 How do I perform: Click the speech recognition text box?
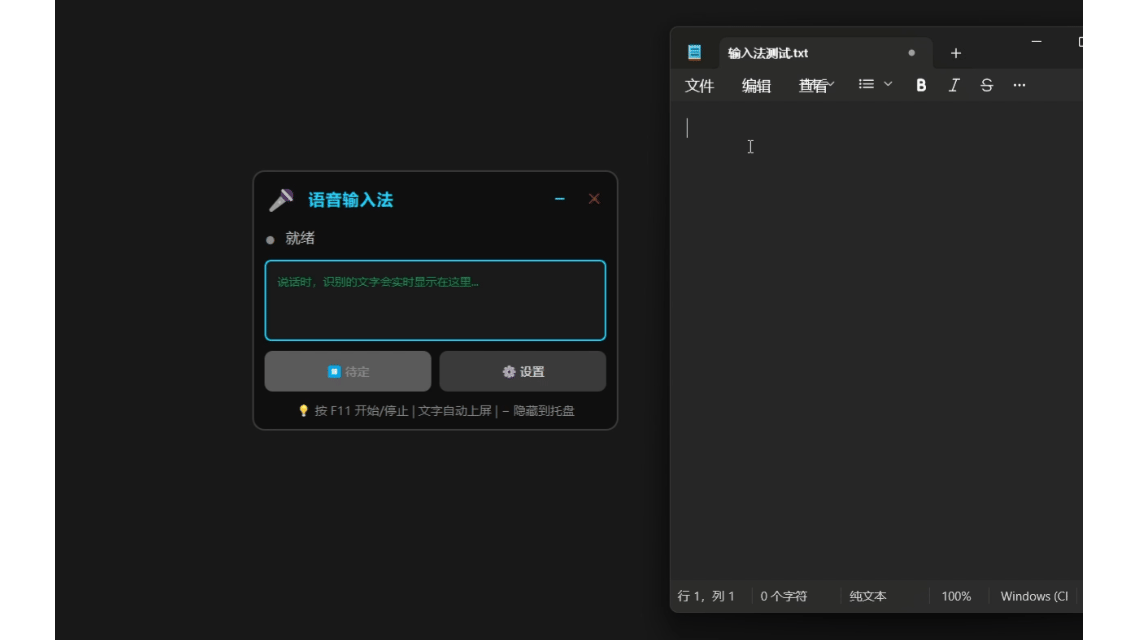(435, 300)
